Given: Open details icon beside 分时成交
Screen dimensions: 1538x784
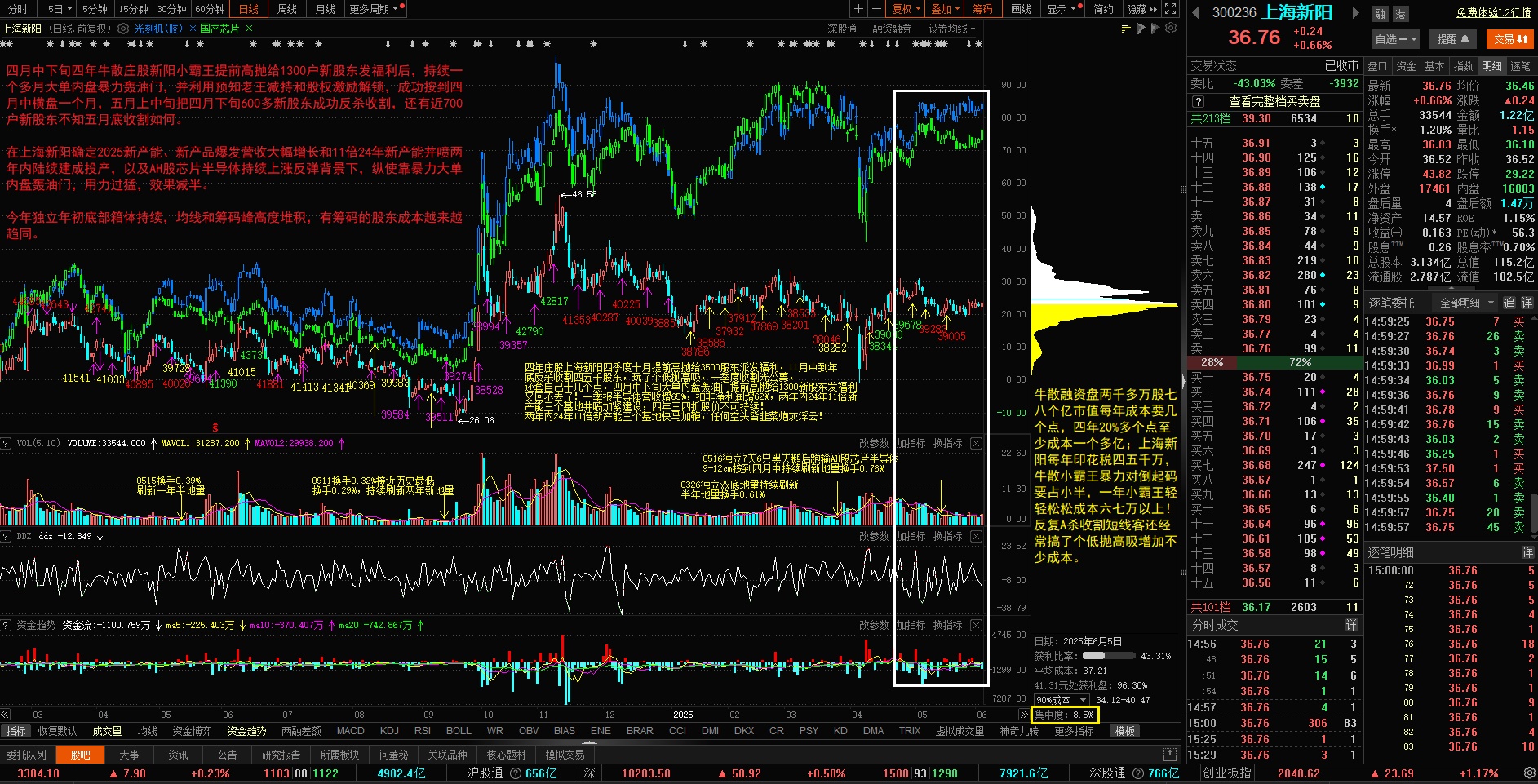Looking at the screenshot, I should point(1351,625).
